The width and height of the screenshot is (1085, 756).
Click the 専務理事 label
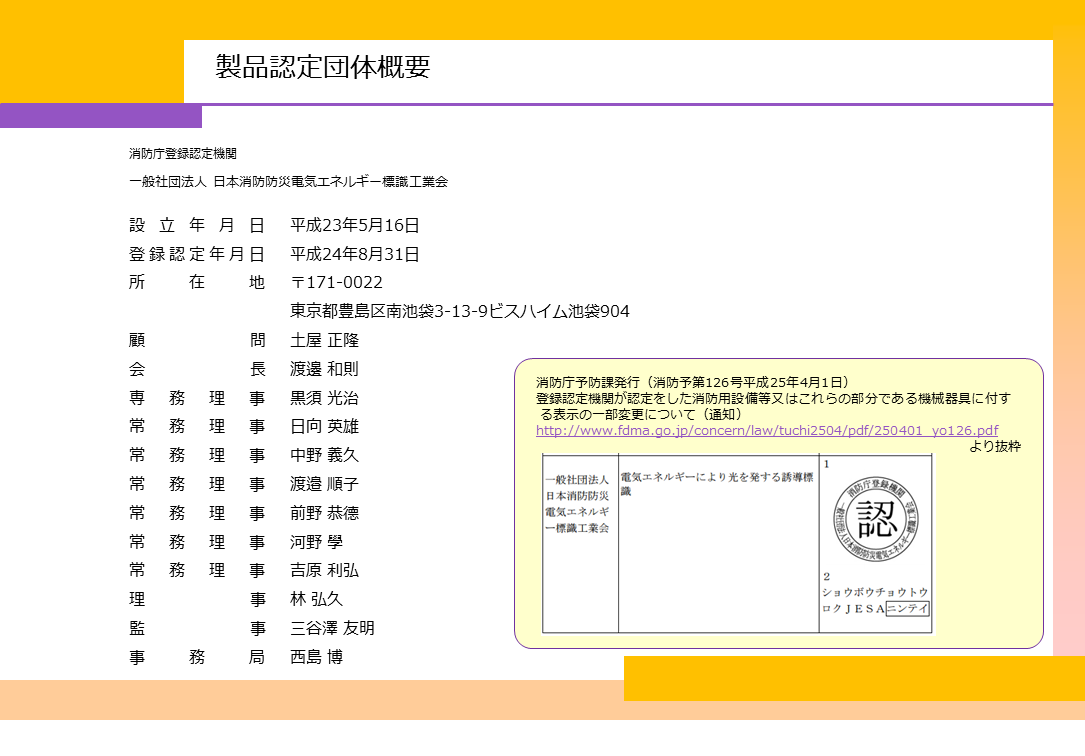click(197, 398)
